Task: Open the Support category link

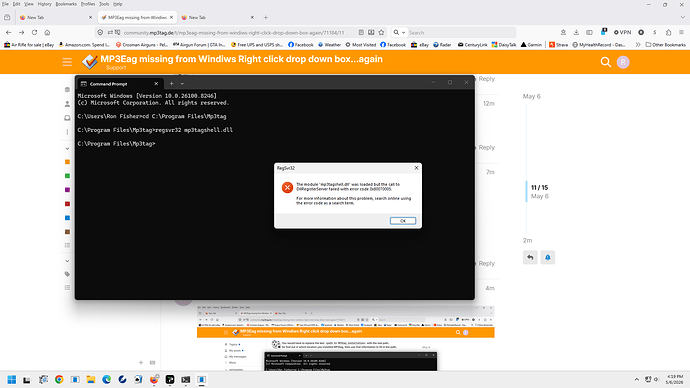Action: coord(116,68)
